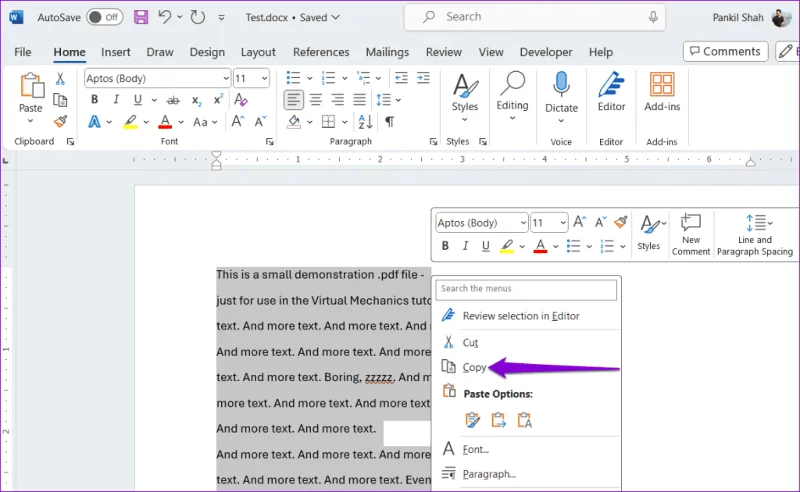This screenshot has height=492, width=800.
Task: Toggle the AutoSave switch
Action: click(x=104, y=17)
